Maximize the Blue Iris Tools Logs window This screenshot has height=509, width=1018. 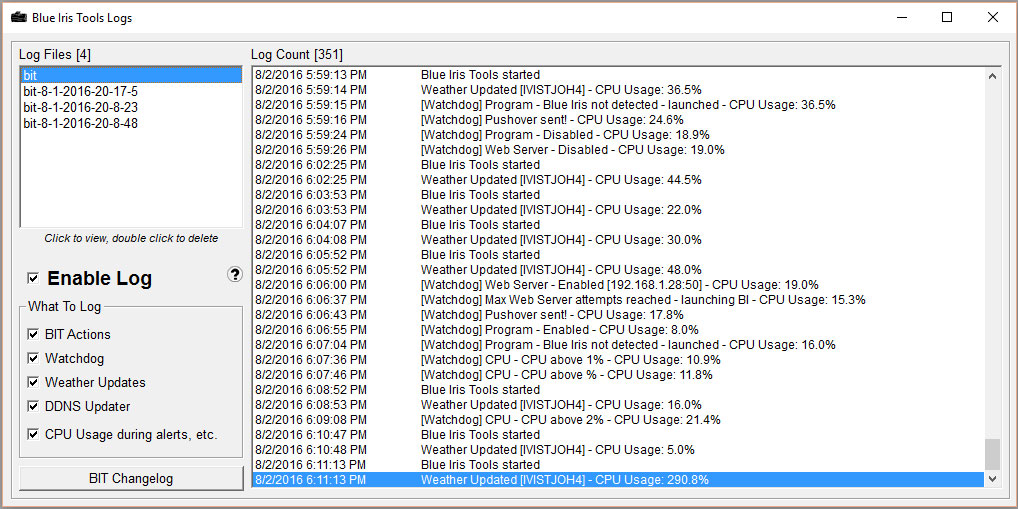click(946, 17)
